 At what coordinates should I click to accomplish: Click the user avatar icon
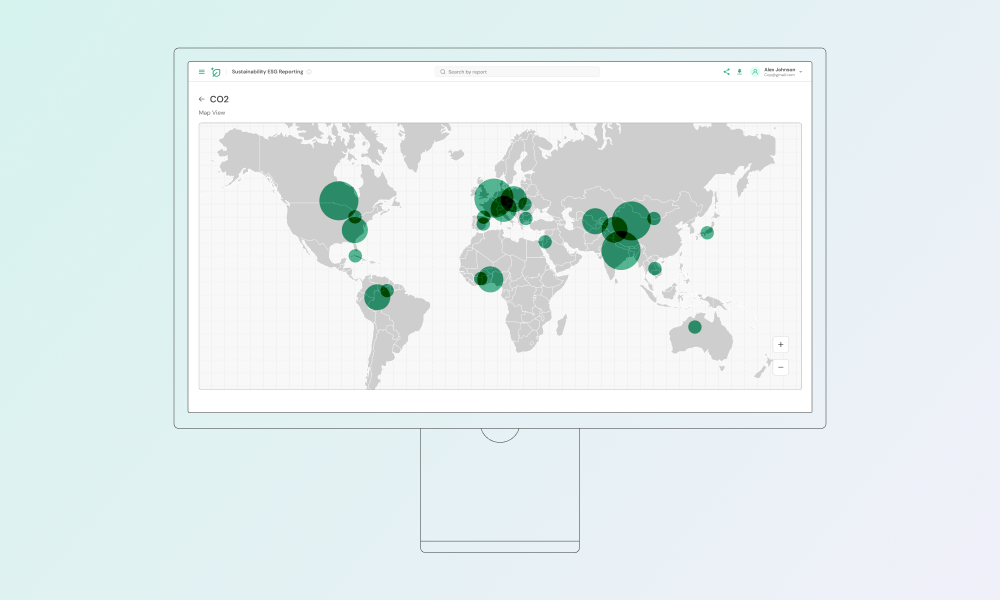point(755,72)
